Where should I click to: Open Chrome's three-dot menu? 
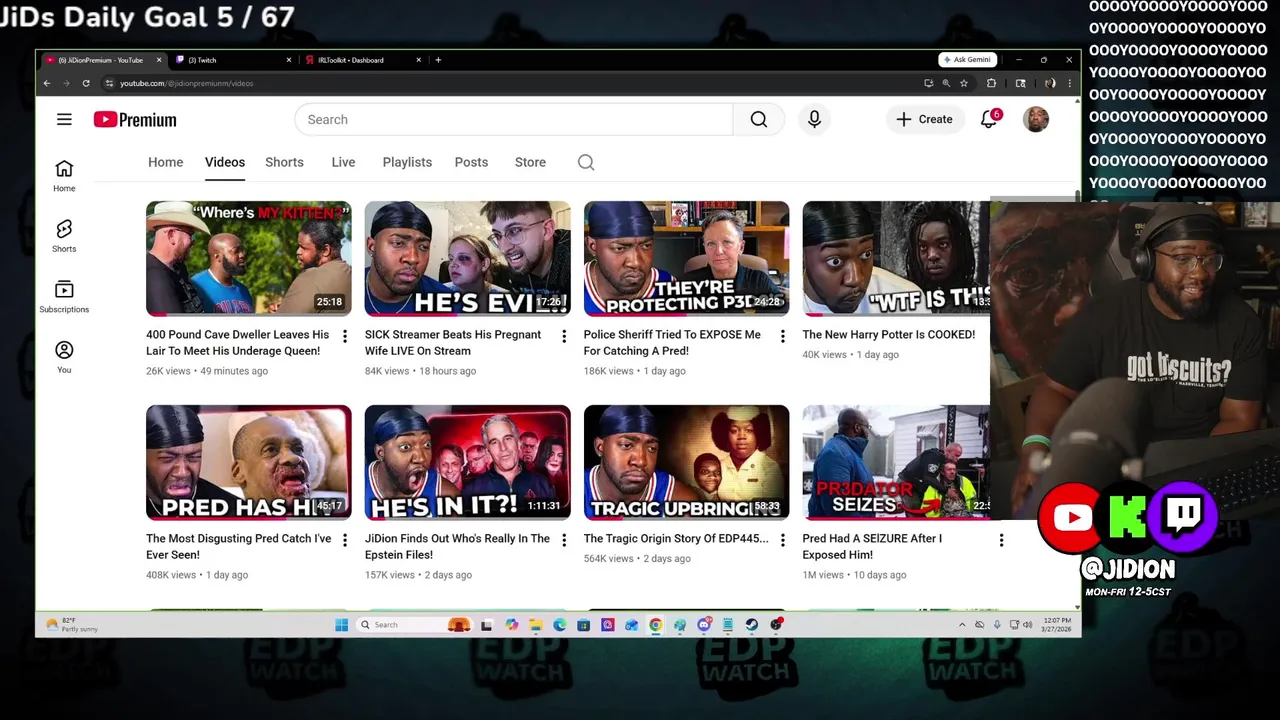pyautogui.click(x=1070, y=83)
